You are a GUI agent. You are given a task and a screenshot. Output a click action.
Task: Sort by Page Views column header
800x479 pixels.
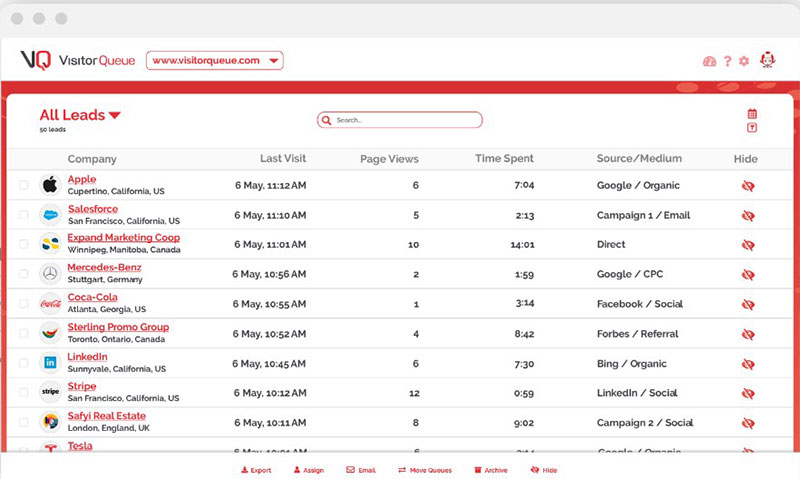coord(389,159)
